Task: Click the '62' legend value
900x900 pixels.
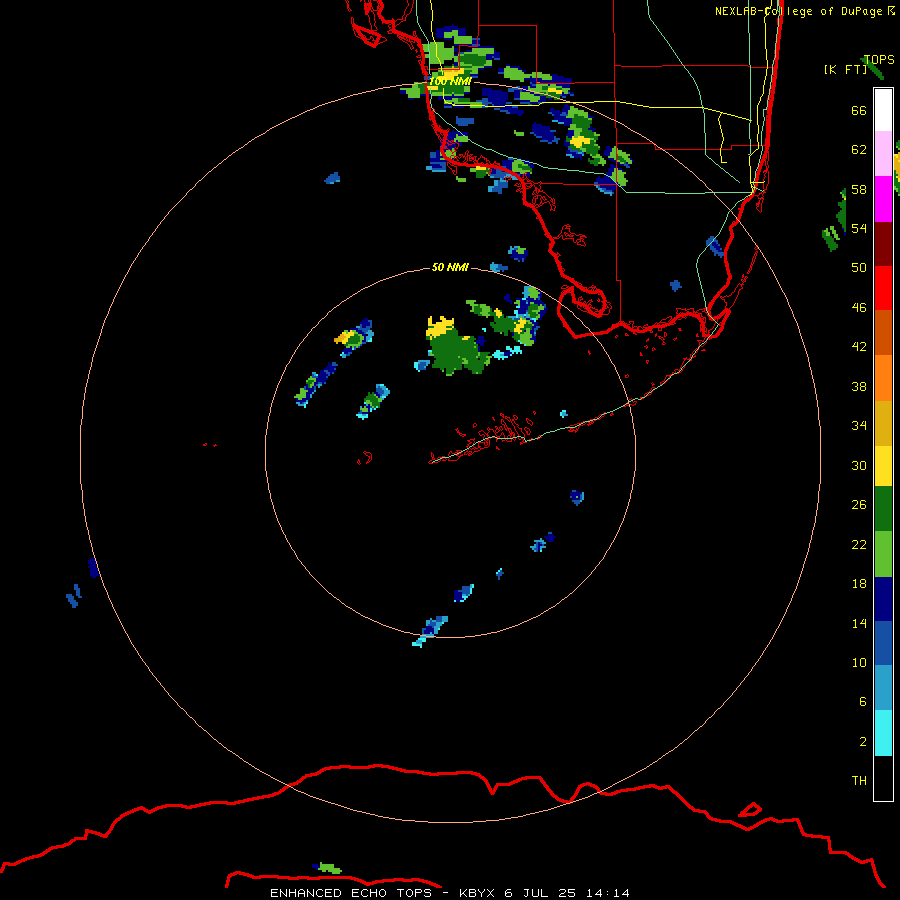Action: tap(859, 150)
